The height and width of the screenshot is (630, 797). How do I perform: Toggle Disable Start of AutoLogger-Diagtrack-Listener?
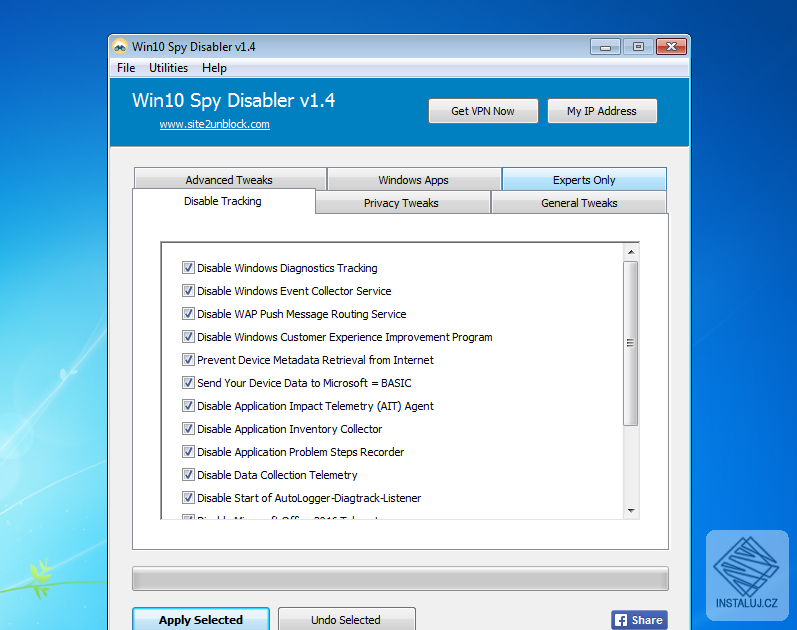(x=188, y=497)
